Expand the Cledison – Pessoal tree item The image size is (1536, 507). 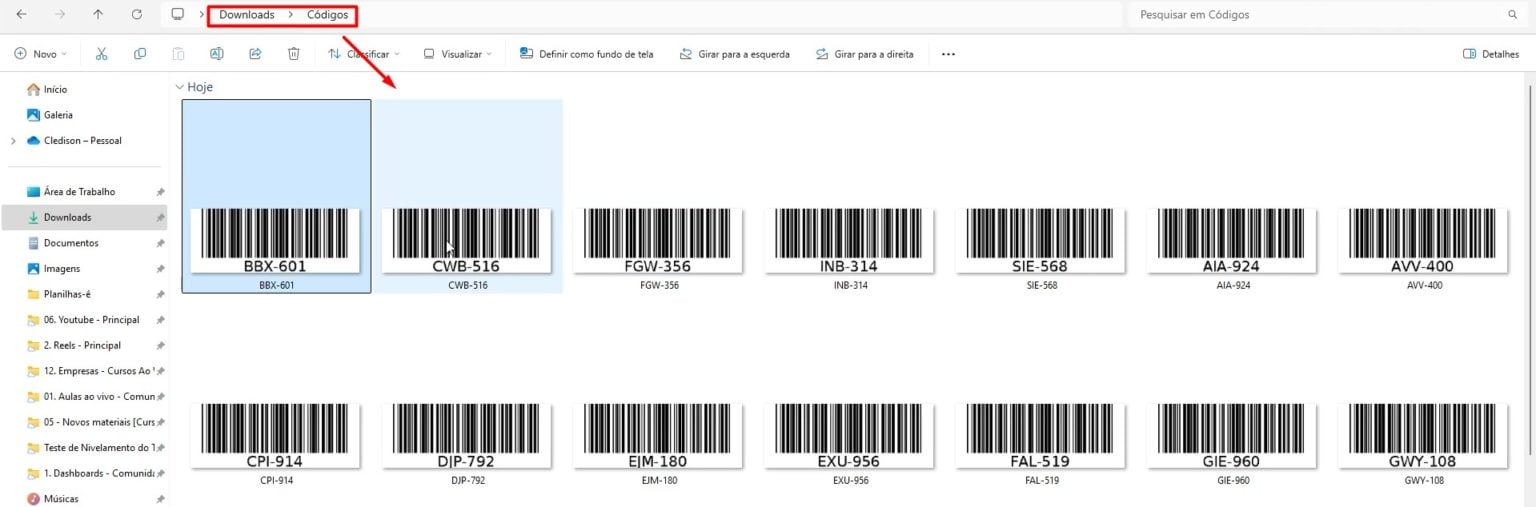13,141
